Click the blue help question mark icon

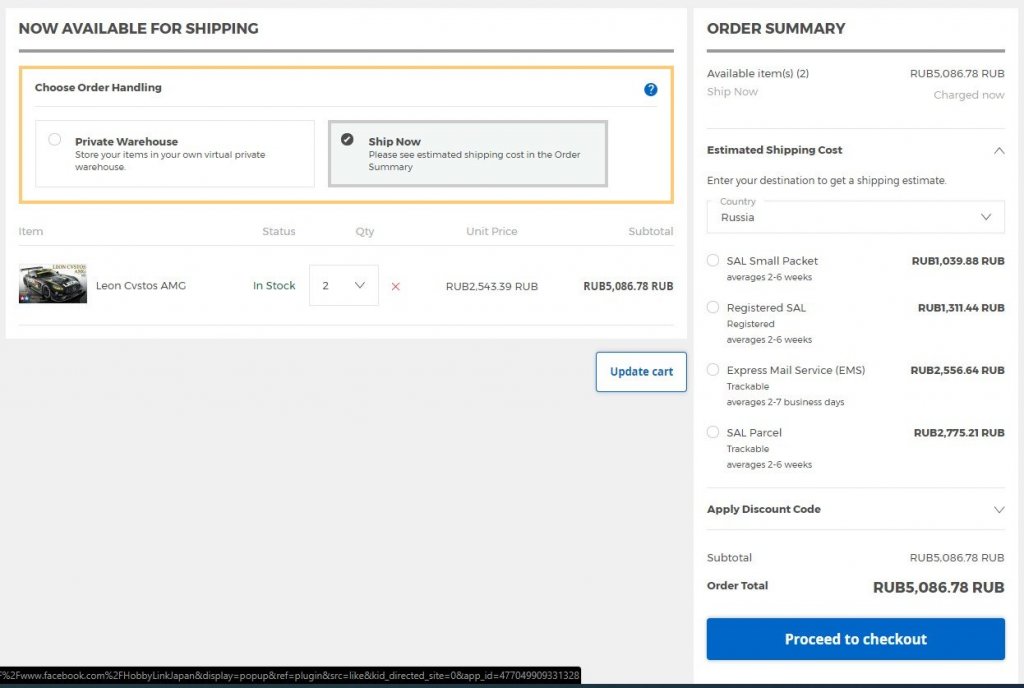(650, 89)
